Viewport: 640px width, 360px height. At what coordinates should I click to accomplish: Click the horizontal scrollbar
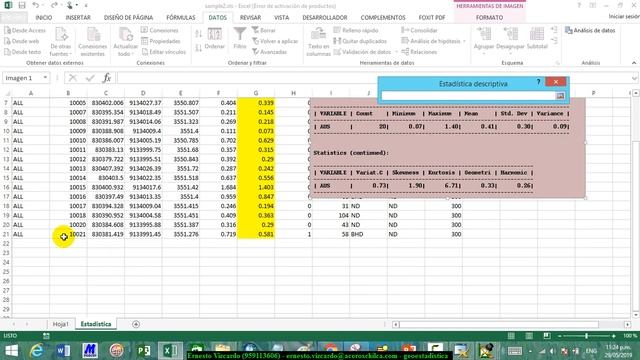[499, 324]
